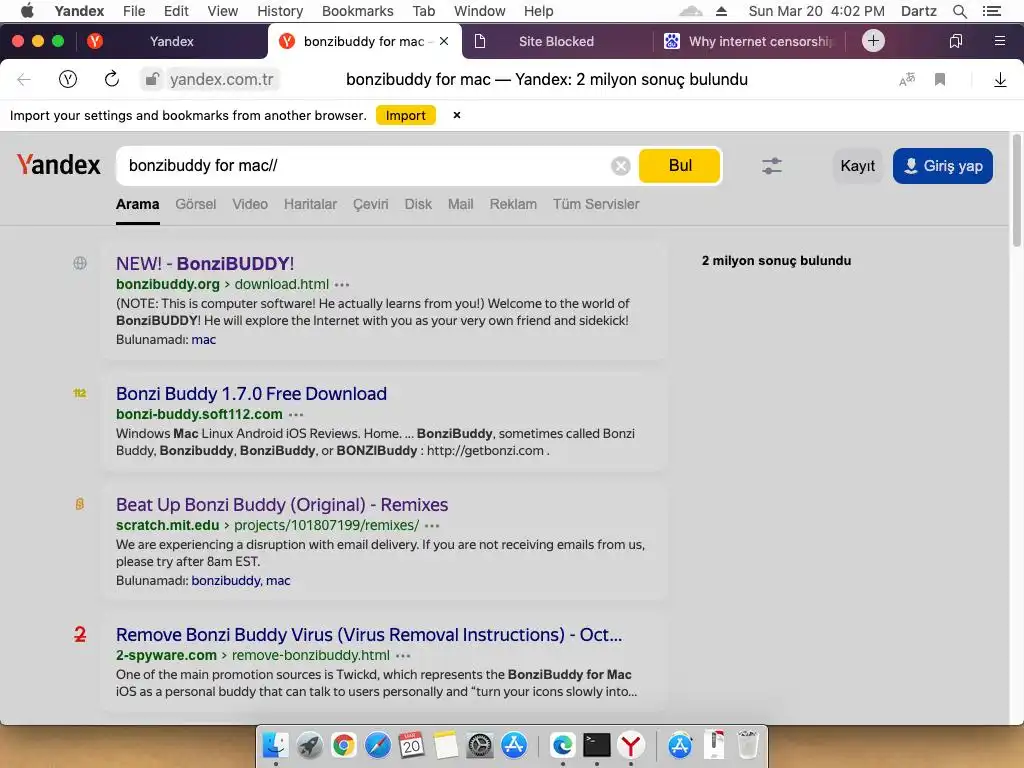Expand options for soft112.com result
Screen dimensions: 1024x768
click(296, 415)
